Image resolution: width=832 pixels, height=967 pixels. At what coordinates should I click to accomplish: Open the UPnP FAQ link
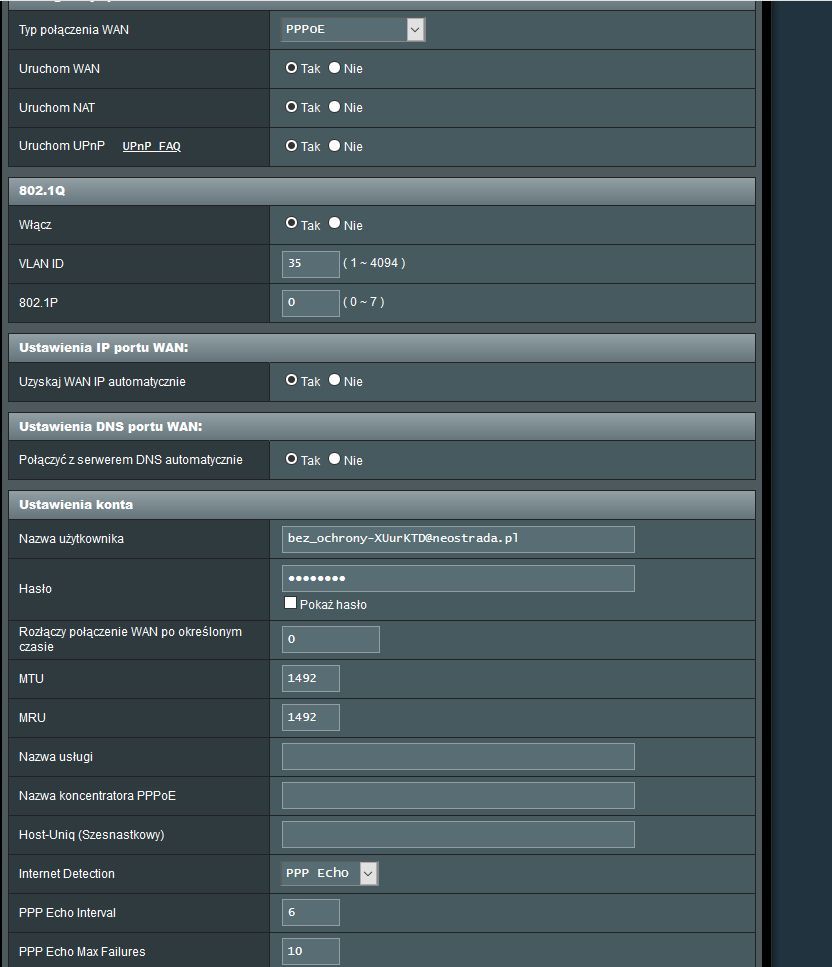[x=151, y=146]
